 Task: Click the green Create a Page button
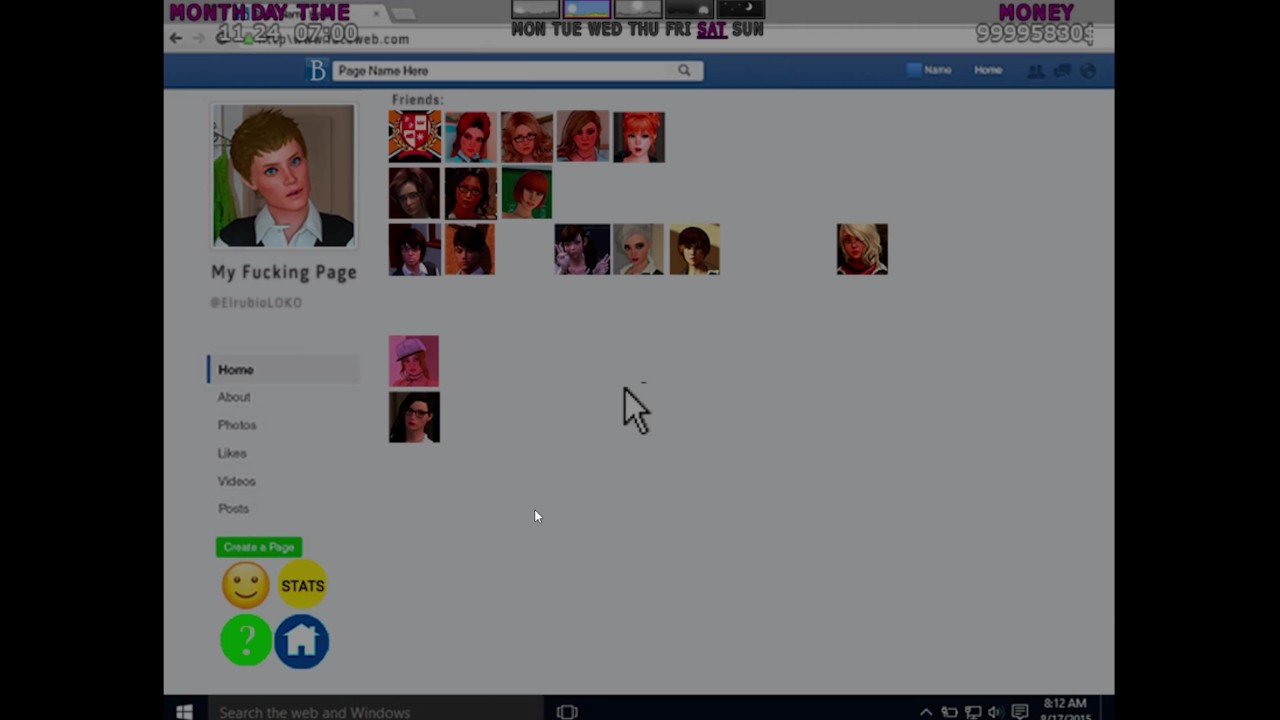tap(259, 547)
